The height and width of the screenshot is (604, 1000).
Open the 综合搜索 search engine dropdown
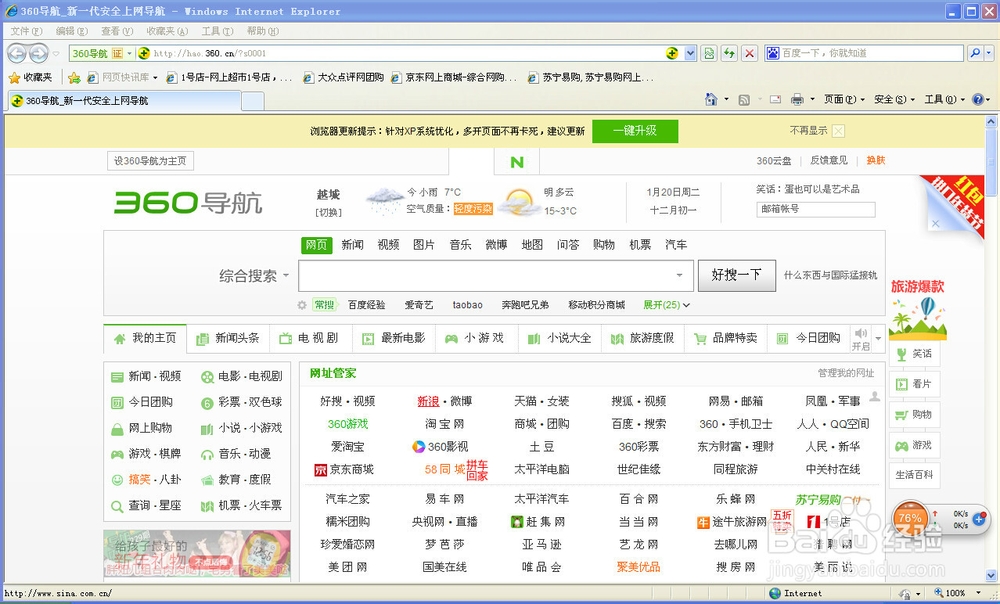(x=254, y=276)
